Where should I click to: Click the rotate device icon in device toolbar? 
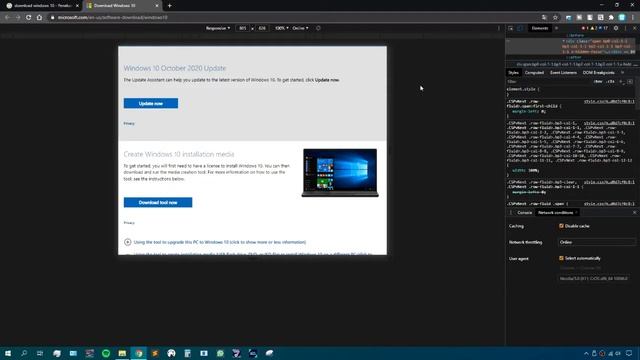click(318, 28)
